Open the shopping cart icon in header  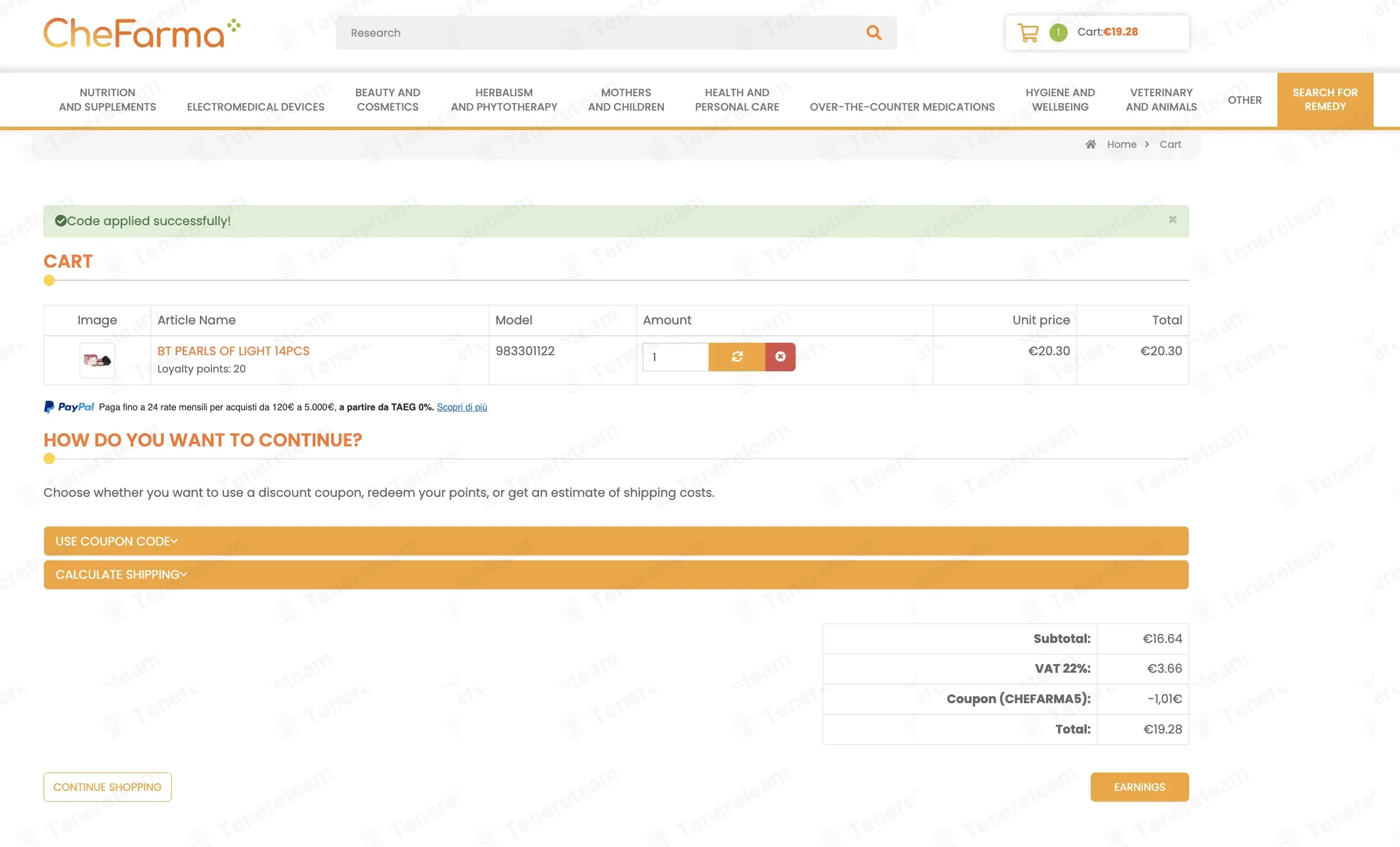click(1028, 33)
